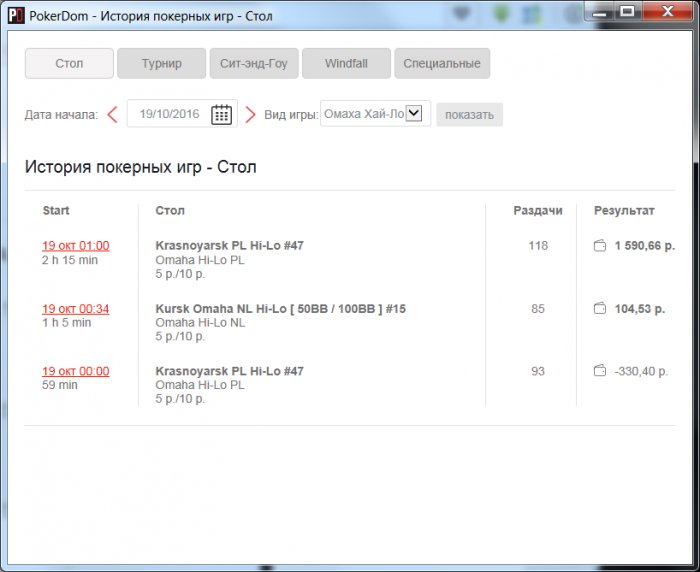Click hands count 118

pyautogui.click(x=538, y=246)
